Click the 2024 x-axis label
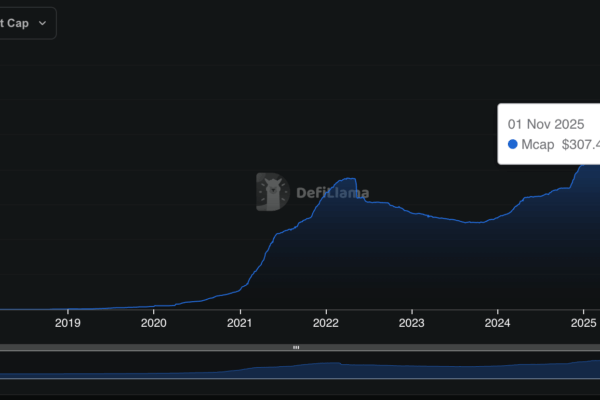This screenshot has height=400, width=600. (x=498, y=323)
